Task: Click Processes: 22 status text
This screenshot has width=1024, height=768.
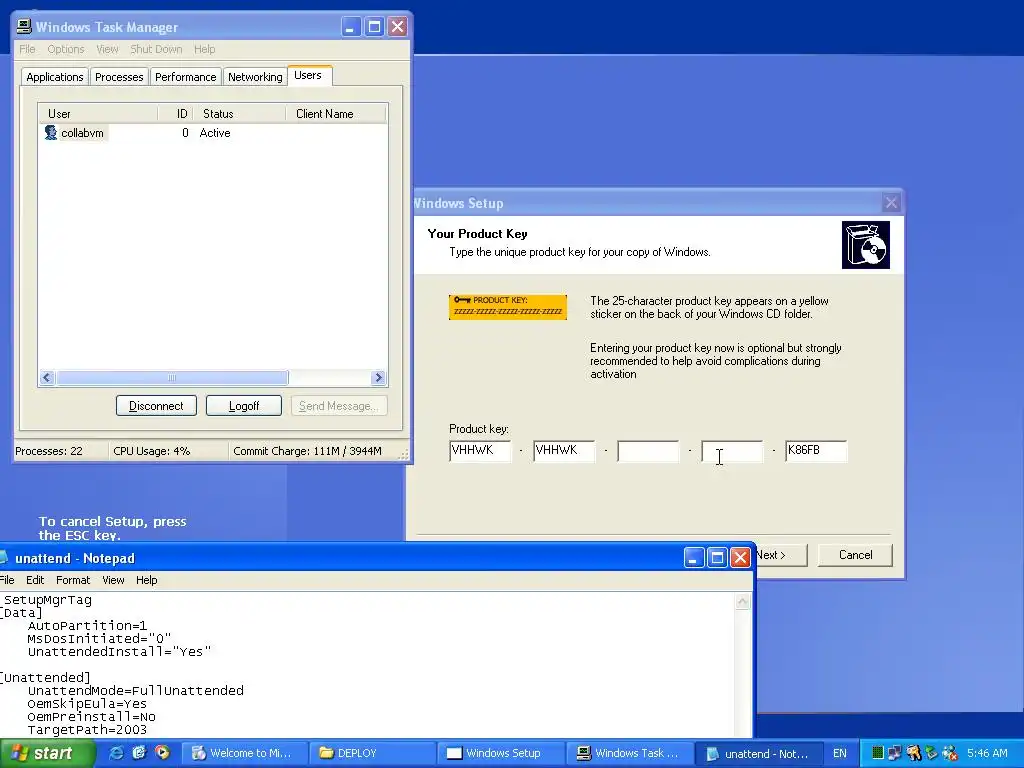Action: click(x=49, y=451)
